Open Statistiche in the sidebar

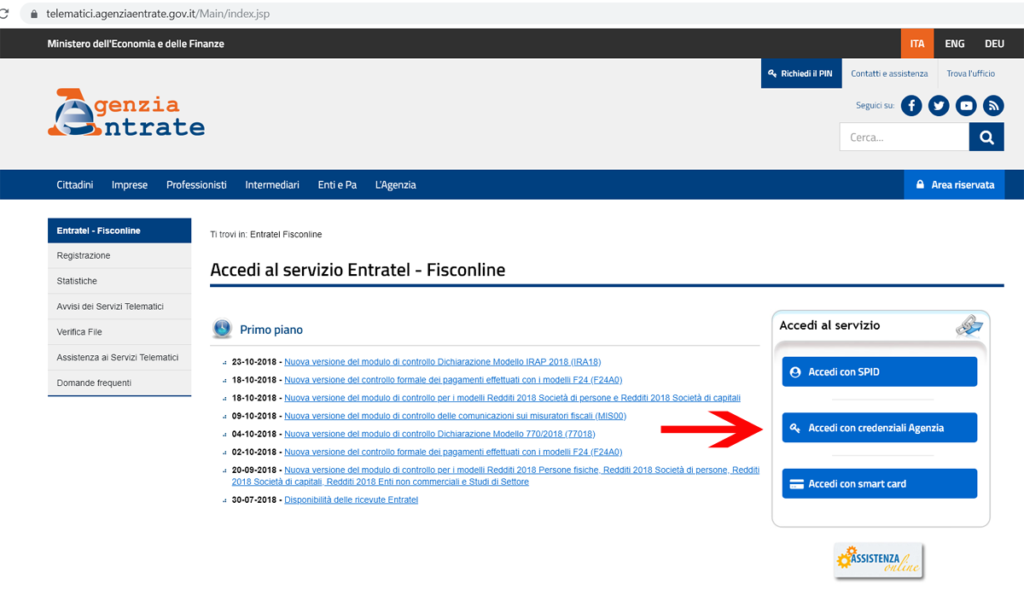[120, 281]
